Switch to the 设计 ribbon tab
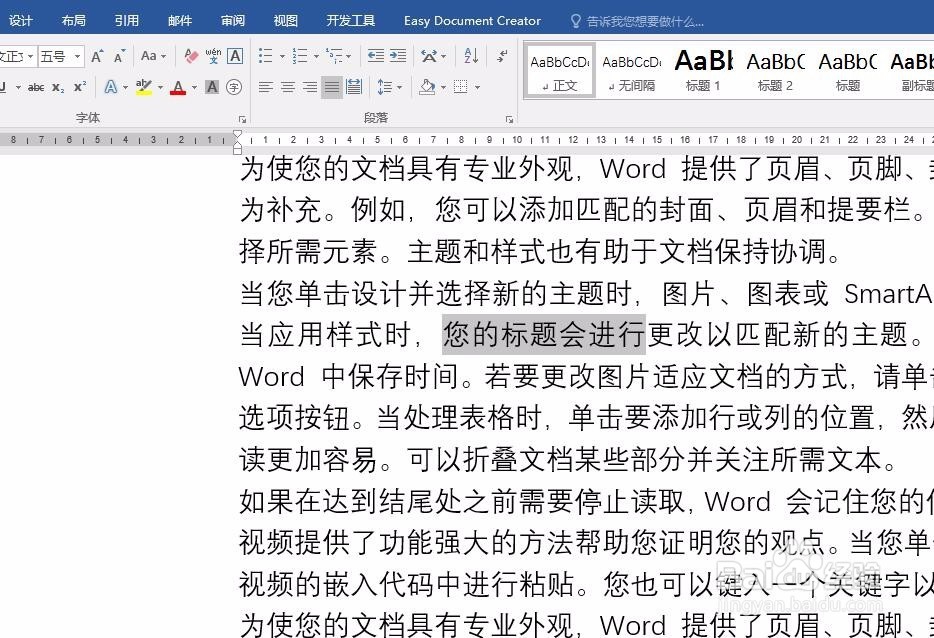The image size is (934, 638). coord(21,21)
